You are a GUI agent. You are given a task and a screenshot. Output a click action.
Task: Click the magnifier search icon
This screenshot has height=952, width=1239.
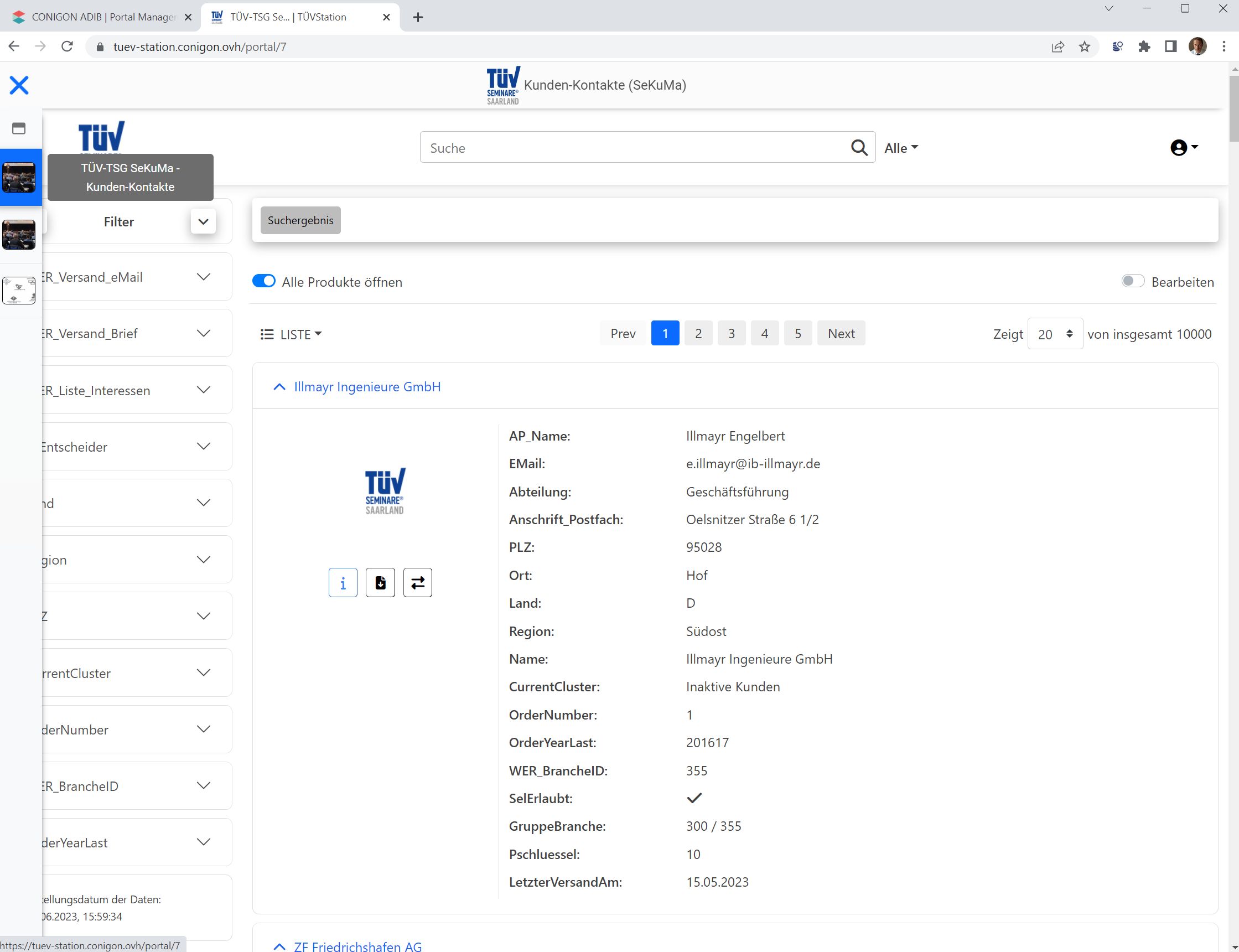point(859,148)
